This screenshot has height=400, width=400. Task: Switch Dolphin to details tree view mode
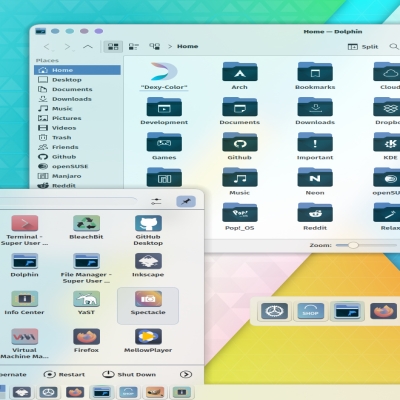pyautogui.click(x=154, y=46)
